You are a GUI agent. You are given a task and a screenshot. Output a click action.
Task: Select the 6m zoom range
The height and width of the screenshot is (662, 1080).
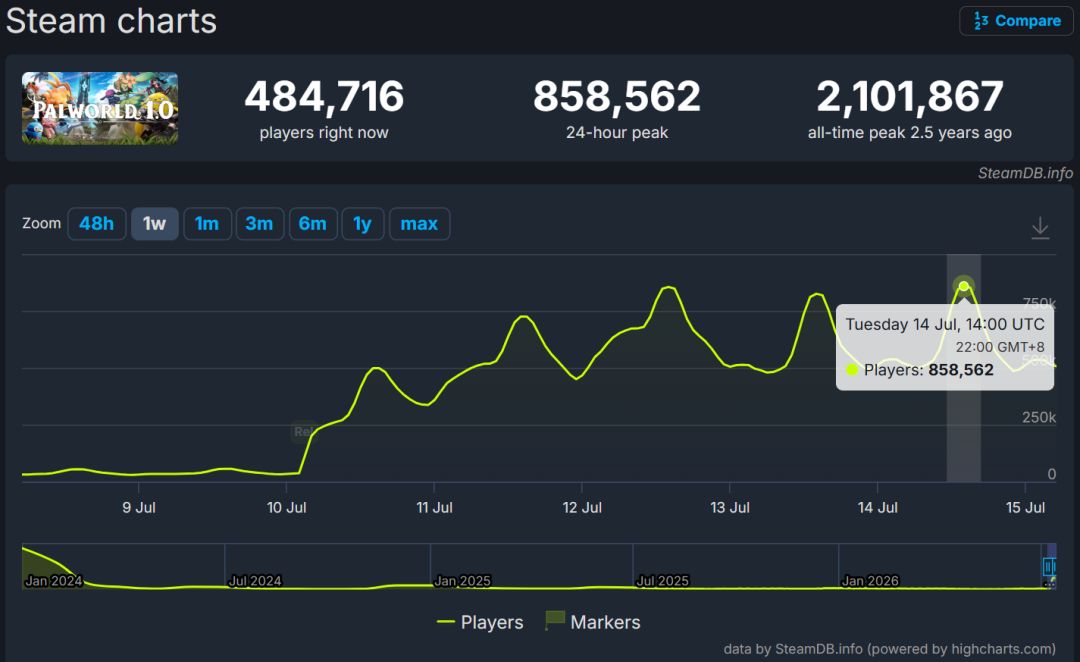pyautogui.click(x=313, y=224)
